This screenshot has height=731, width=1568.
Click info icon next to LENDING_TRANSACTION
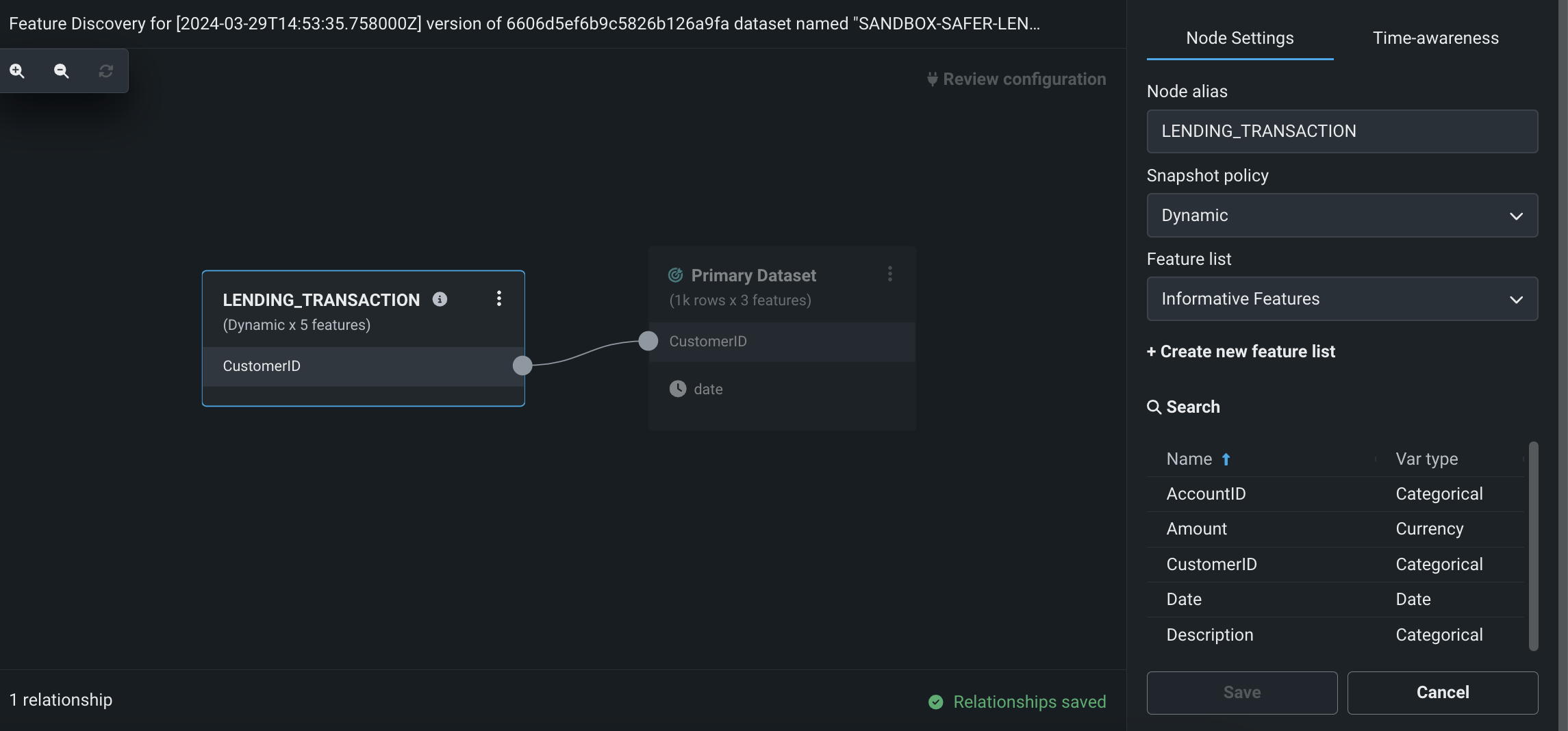tap(440, 299)
